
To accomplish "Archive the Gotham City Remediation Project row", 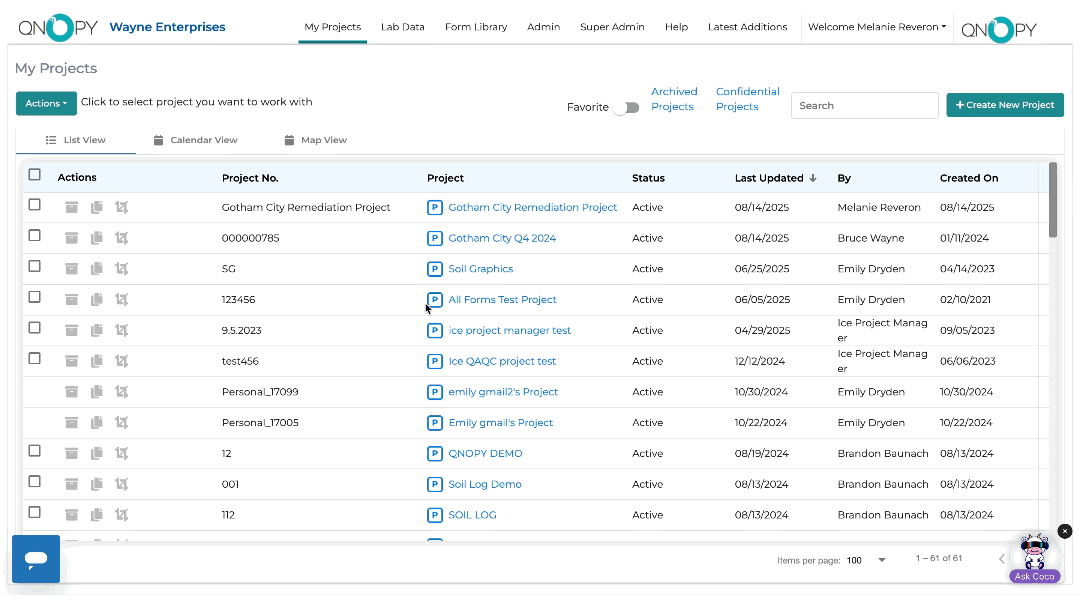I will coord(72,207).
